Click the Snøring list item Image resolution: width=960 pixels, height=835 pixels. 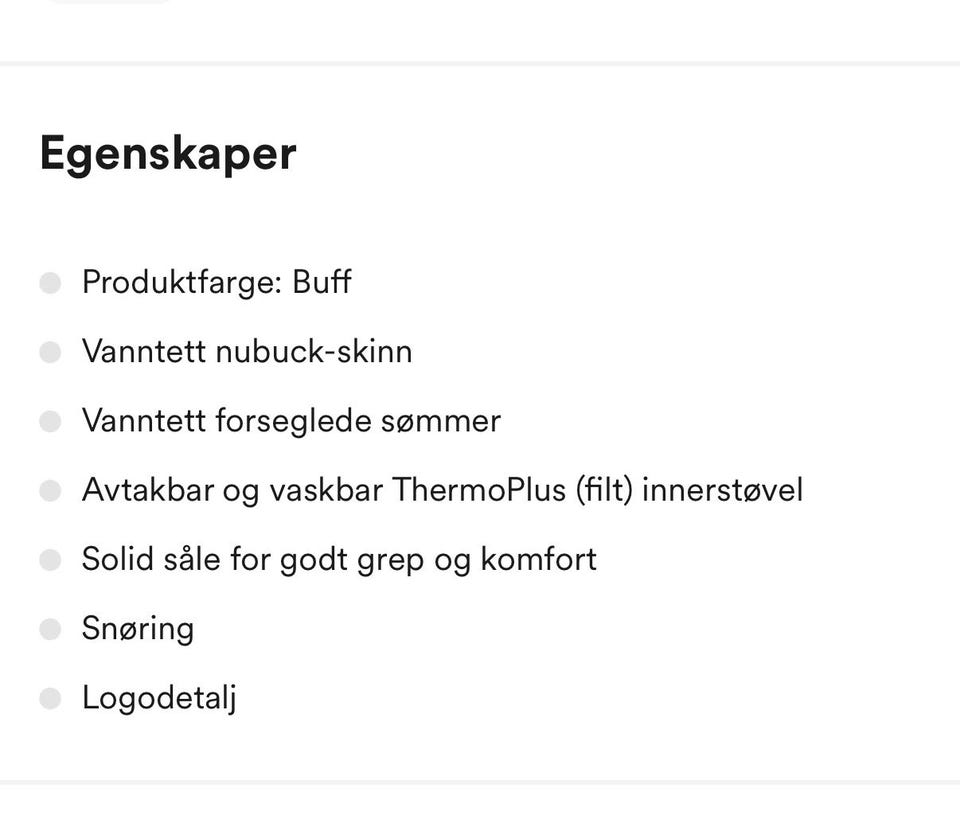click(138, 629)
